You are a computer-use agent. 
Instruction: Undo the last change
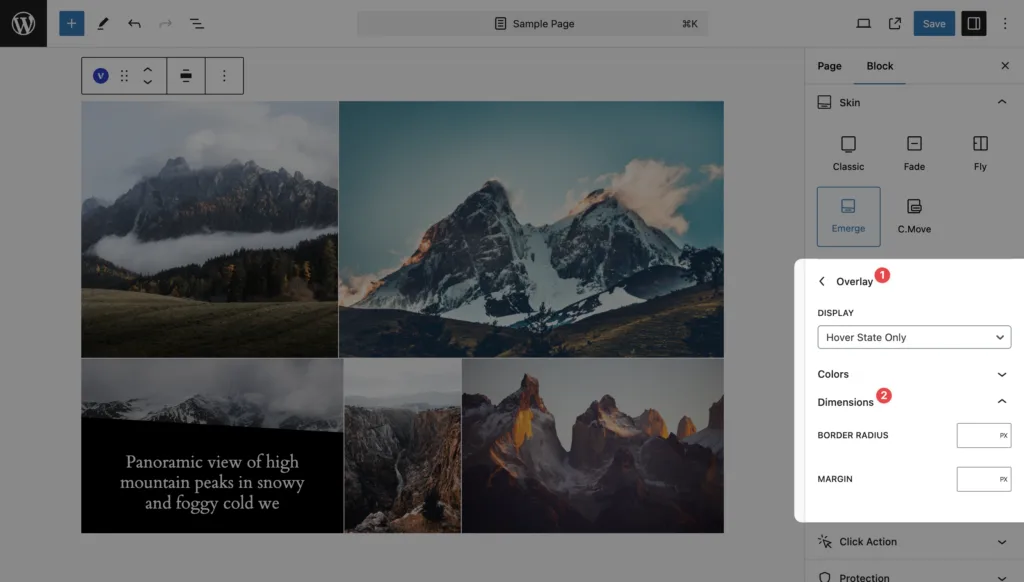click(x=134, y=24)
